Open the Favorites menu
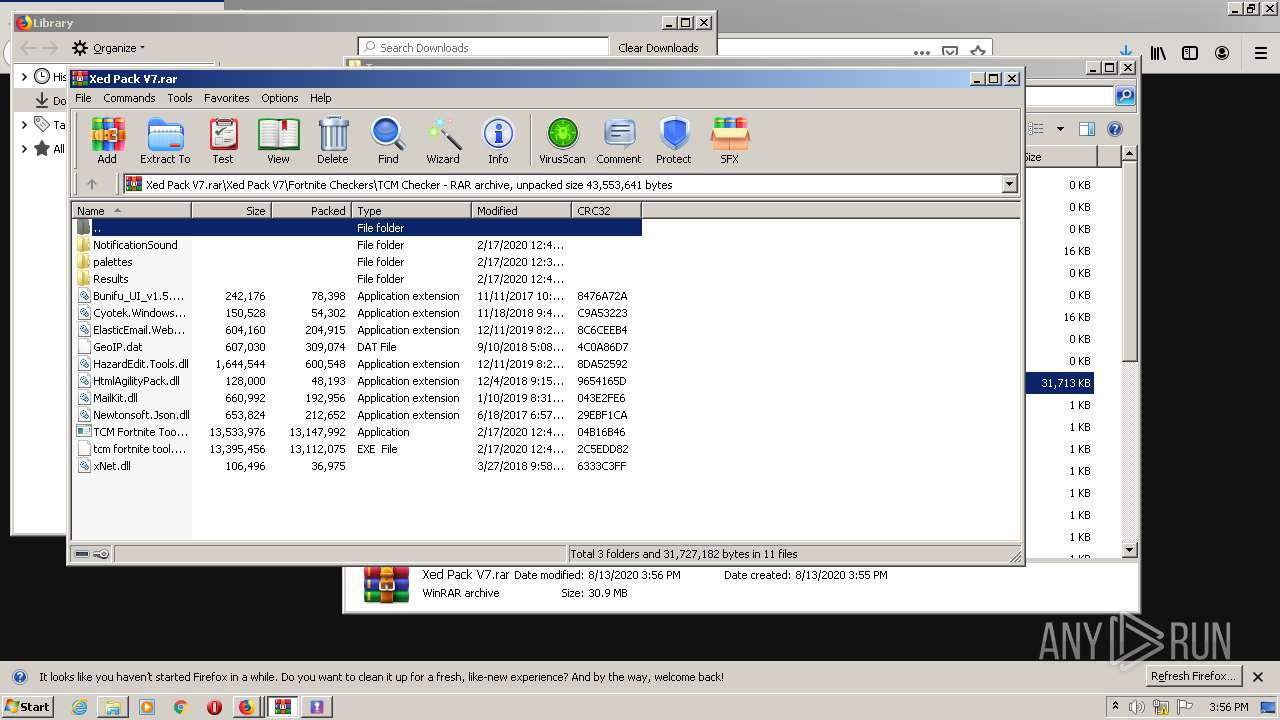 [227, 98]
